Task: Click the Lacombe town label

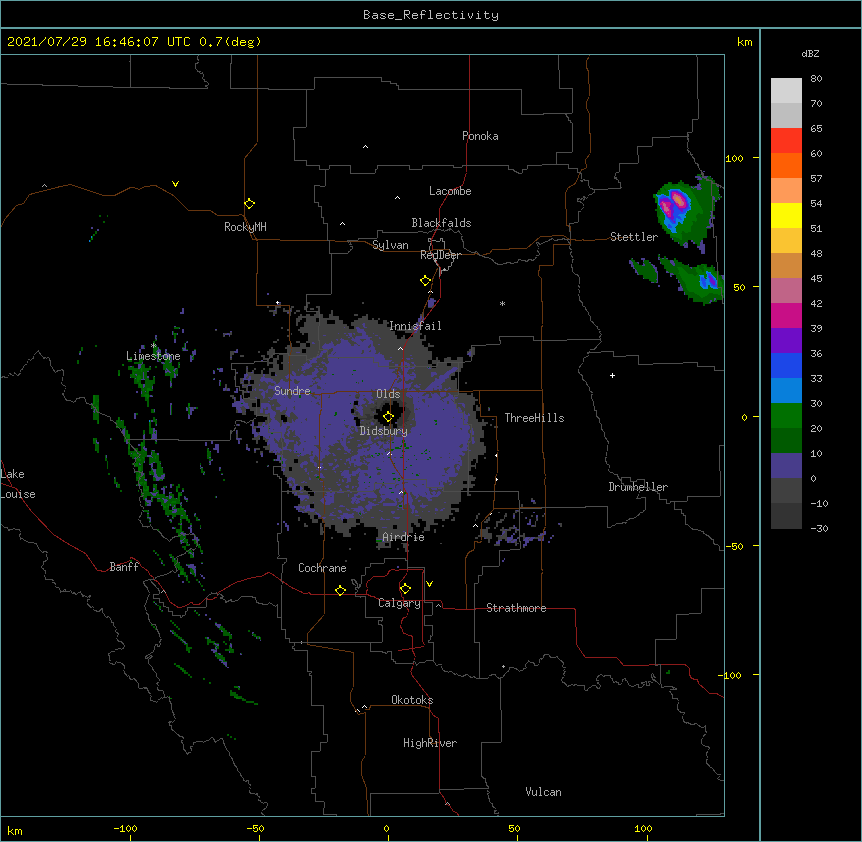Action: point(450,191)
